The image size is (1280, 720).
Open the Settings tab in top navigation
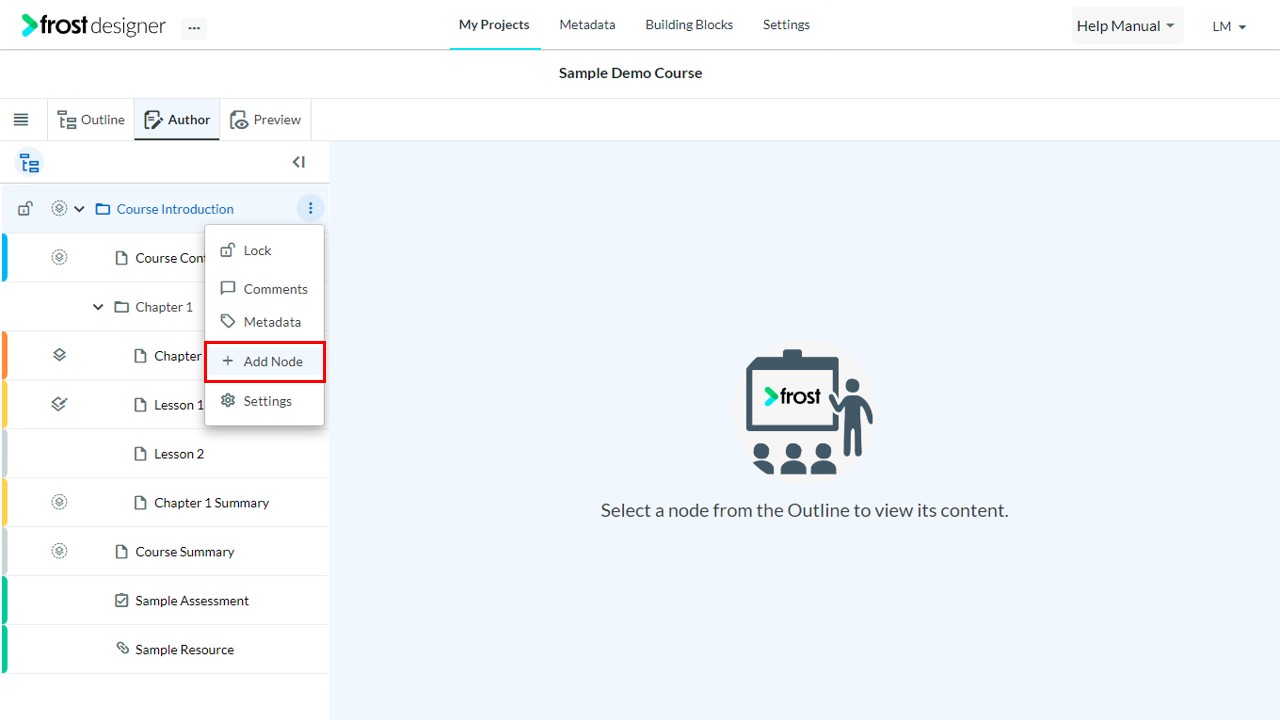click(786, 25)
